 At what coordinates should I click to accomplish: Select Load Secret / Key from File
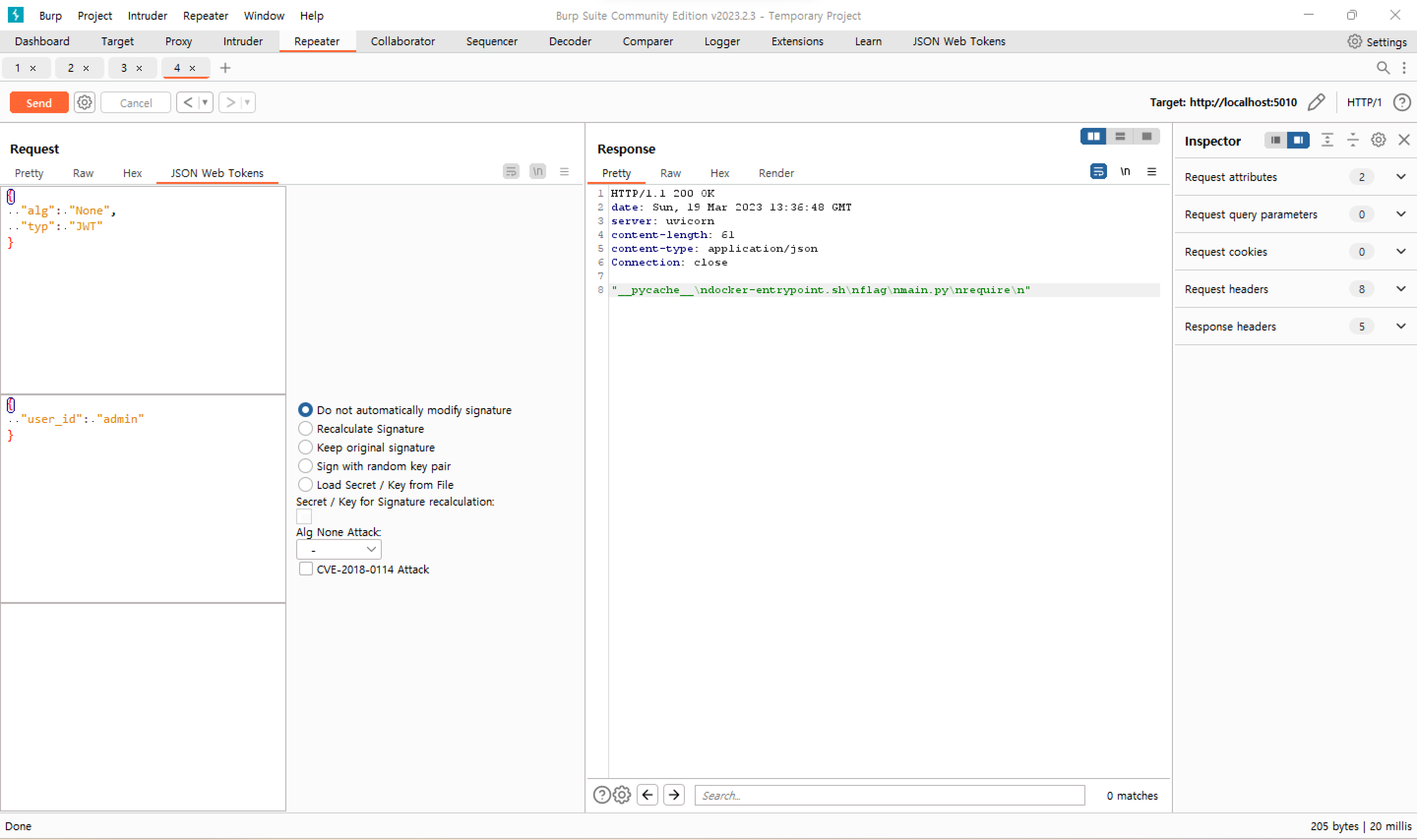point(305,484)
